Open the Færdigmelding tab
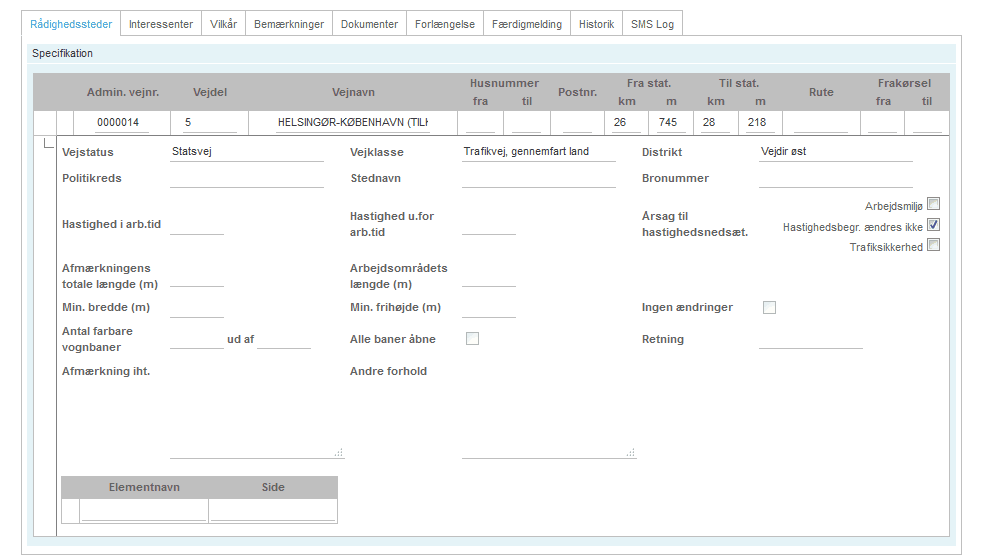The height and width of the screenshot is (555, 982). (x=527, y=24)
